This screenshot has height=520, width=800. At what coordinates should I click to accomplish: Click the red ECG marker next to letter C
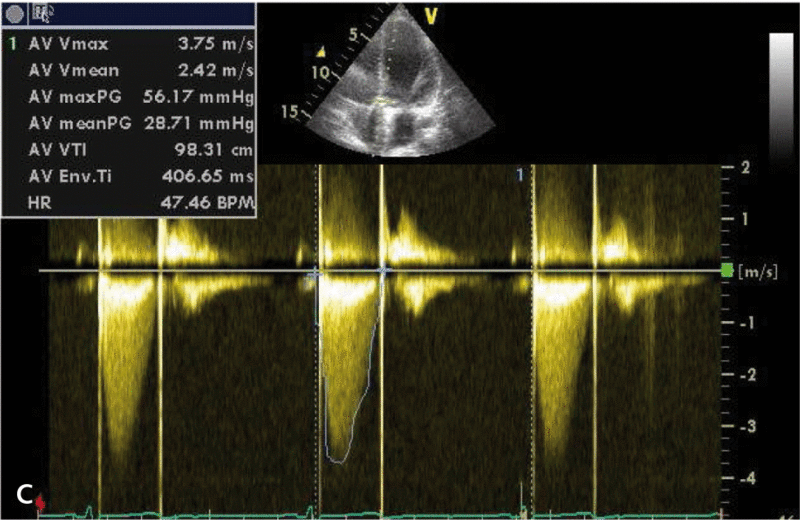click(x=40, y=503)
